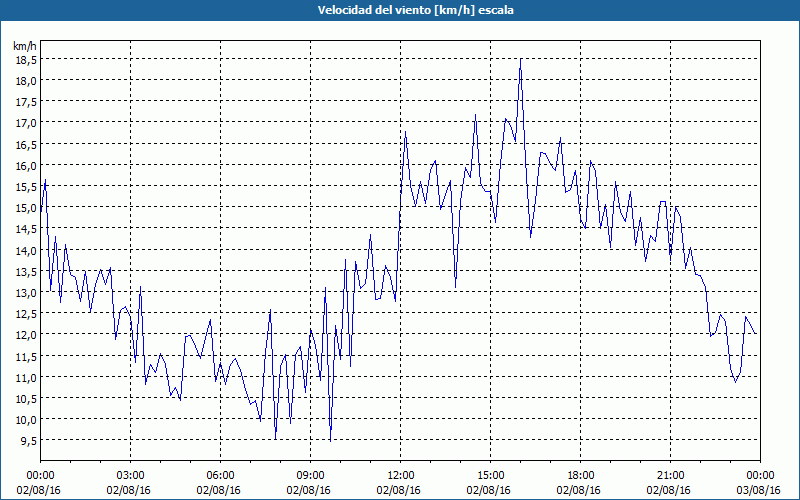Click the 13,0 y-axis value
Viewport: 800px width, 500px height.
click(26, 292)
